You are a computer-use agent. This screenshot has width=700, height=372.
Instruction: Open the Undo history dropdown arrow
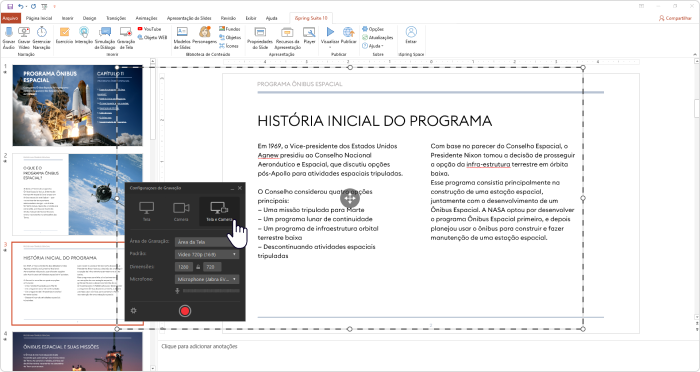click(26, 6)
